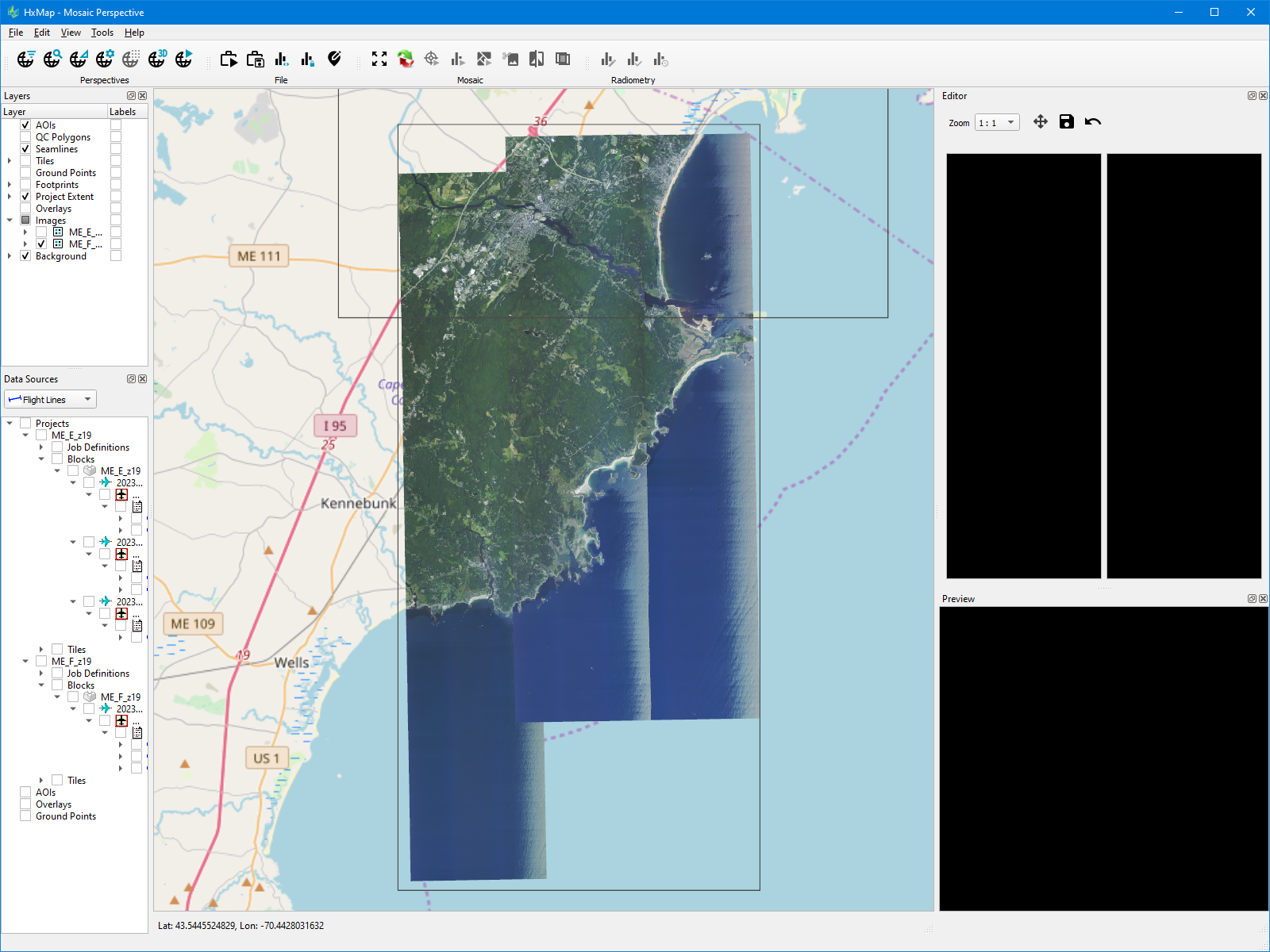Expand the Footprints layer tree item

(x=8, y=184)
